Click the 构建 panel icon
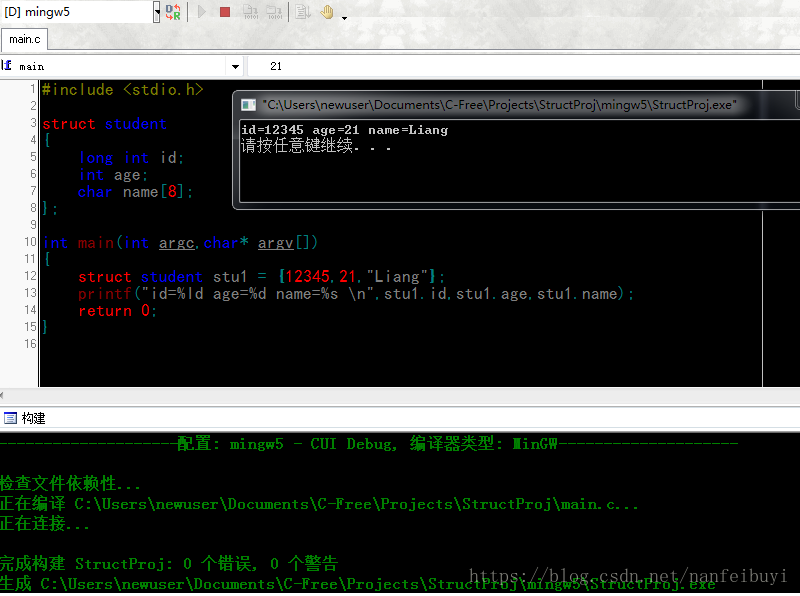 click(10, 418)
